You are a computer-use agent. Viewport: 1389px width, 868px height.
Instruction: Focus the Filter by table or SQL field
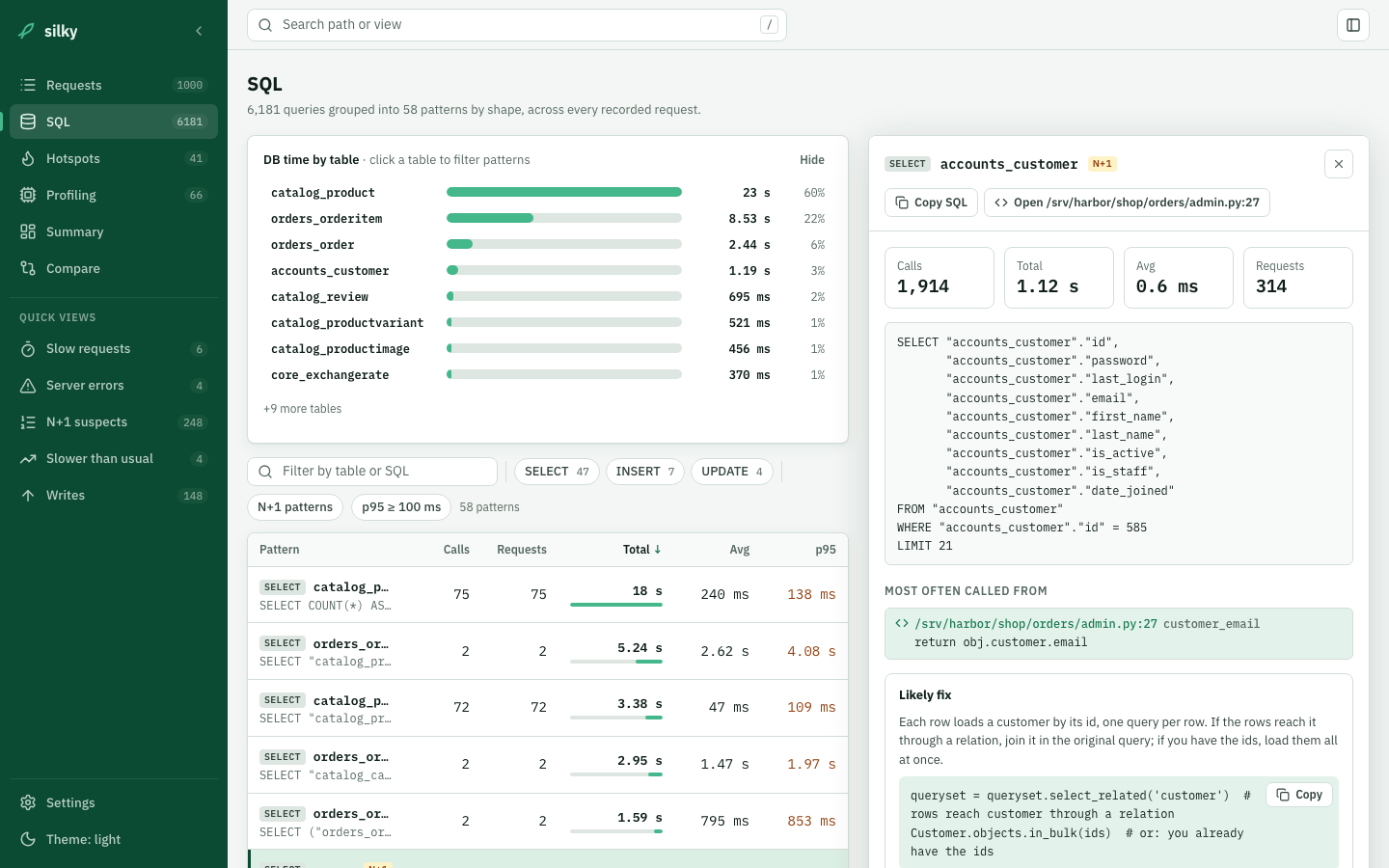(x=372, y=472)
